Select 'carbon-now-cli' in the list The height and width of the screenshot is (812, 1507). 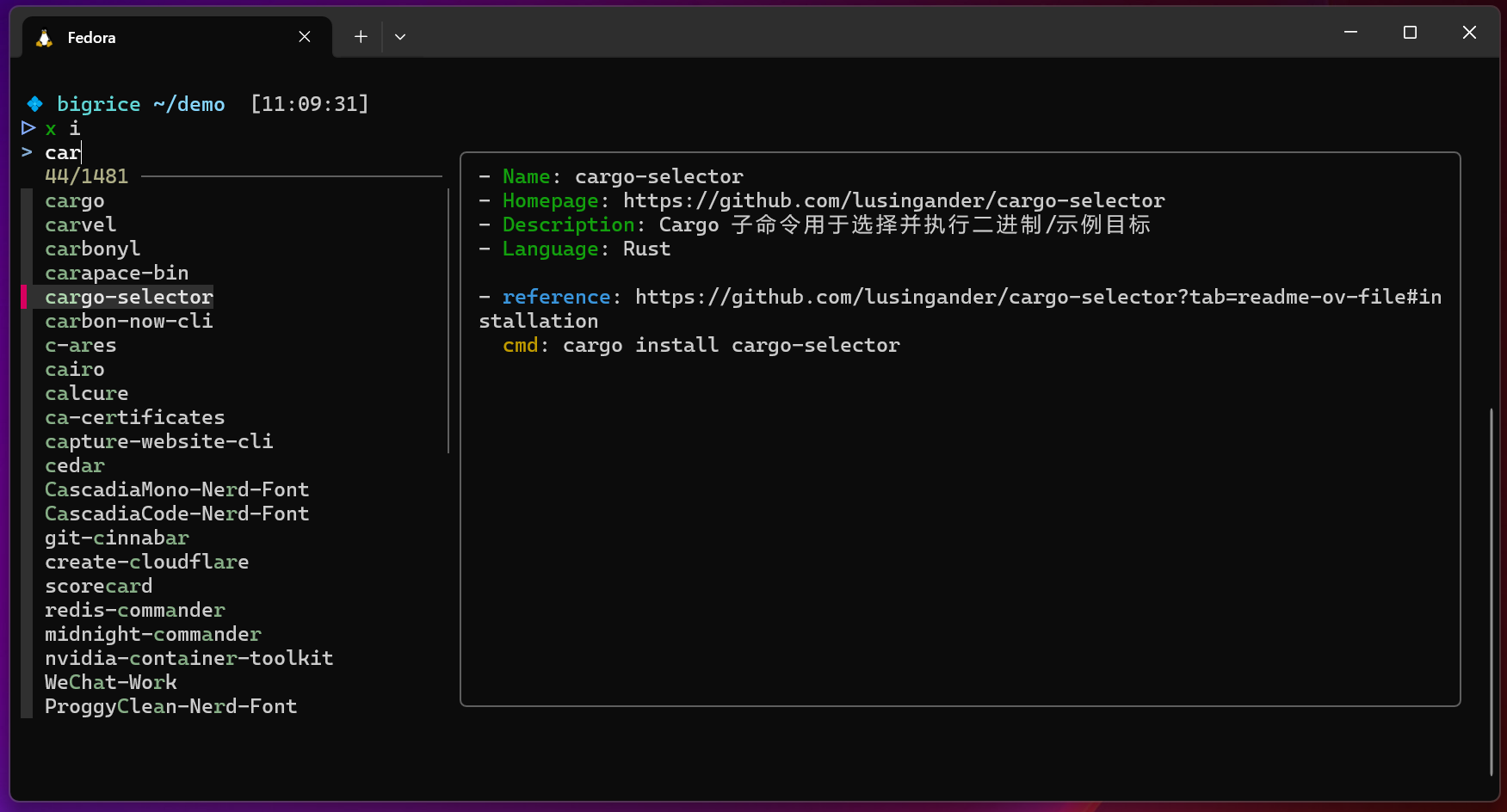[129, 322]
